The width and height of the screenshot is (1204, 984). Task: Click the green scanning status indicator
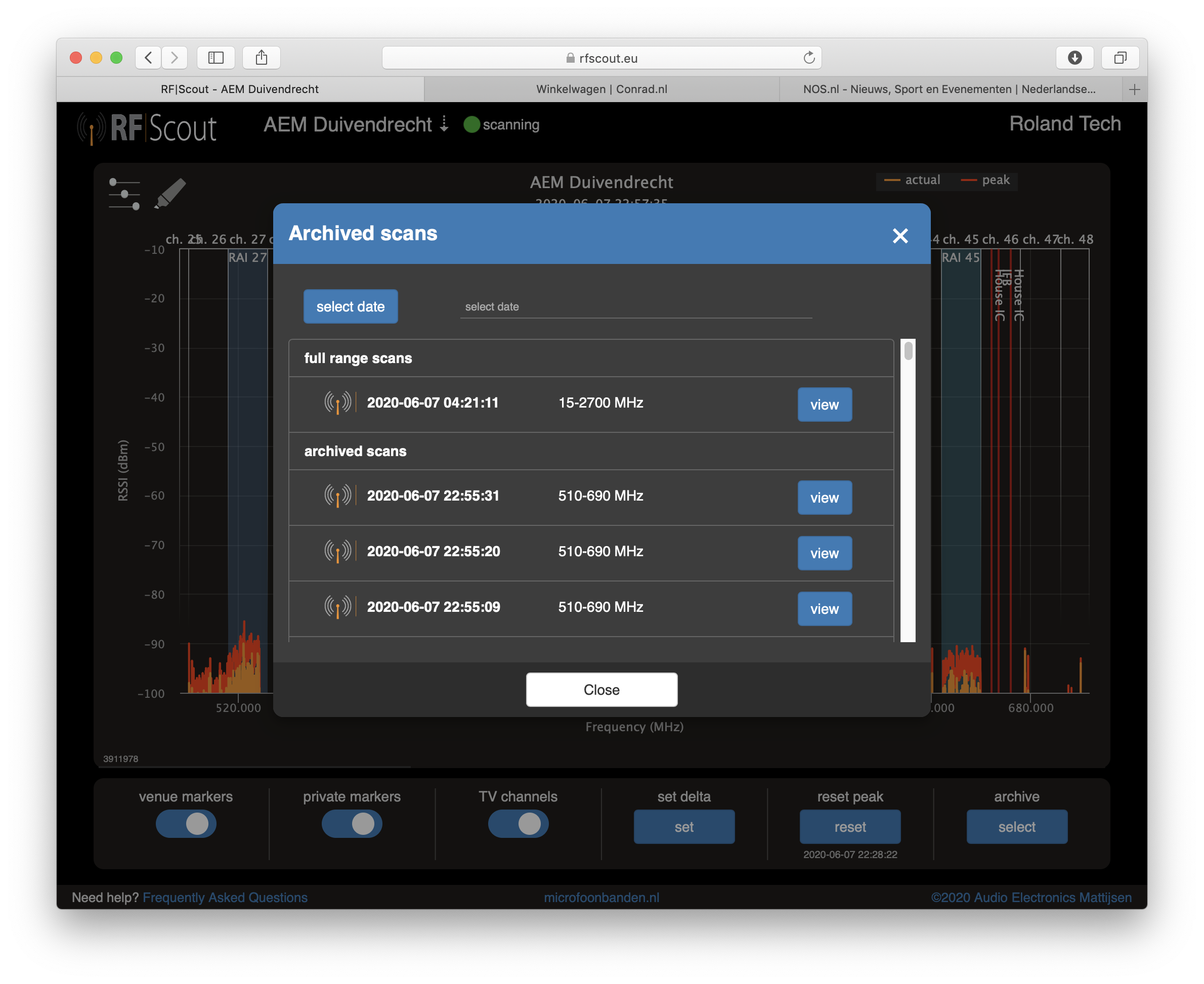click(x=472, y=125)
